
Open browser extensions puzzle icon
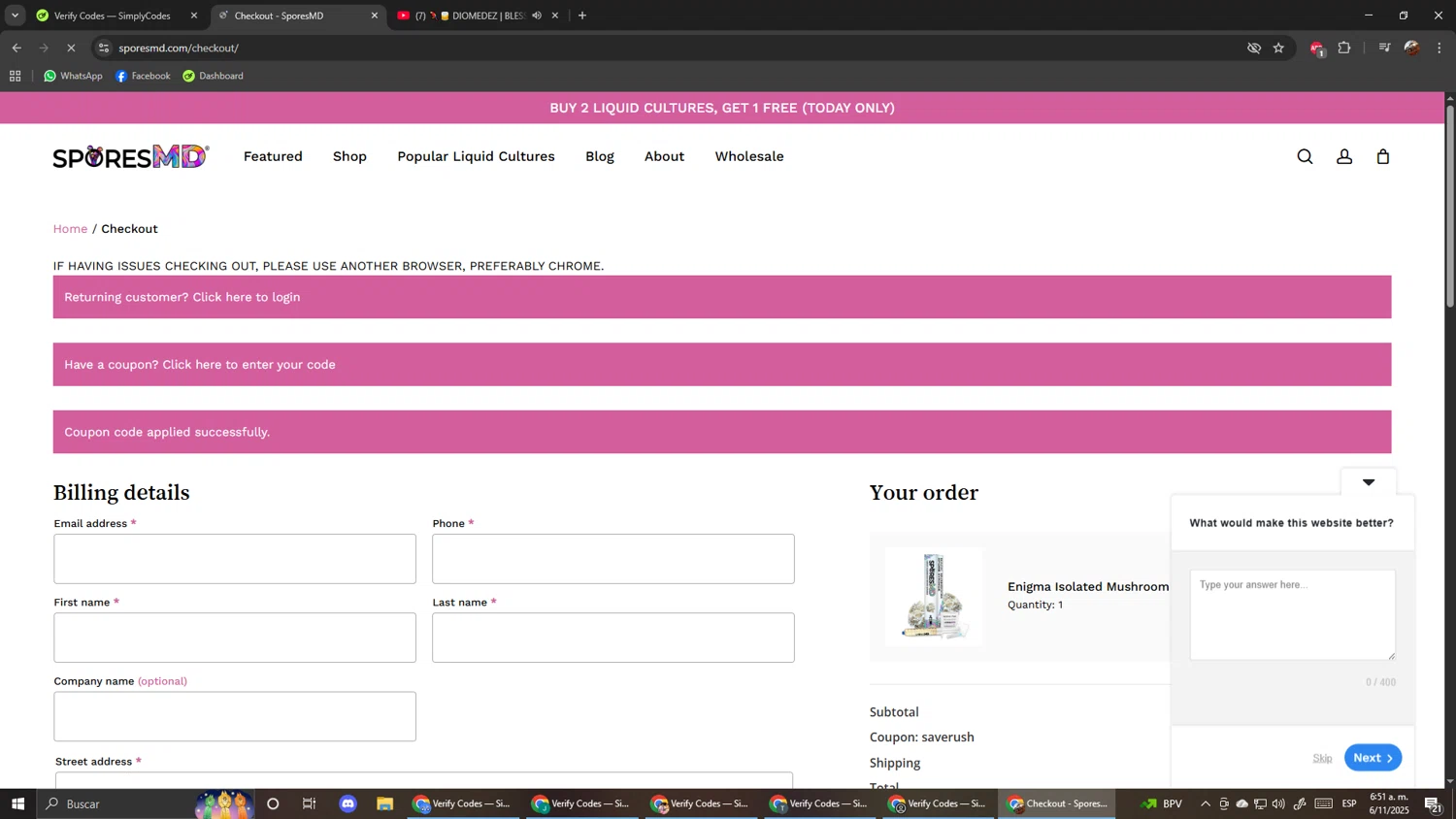1344,48
